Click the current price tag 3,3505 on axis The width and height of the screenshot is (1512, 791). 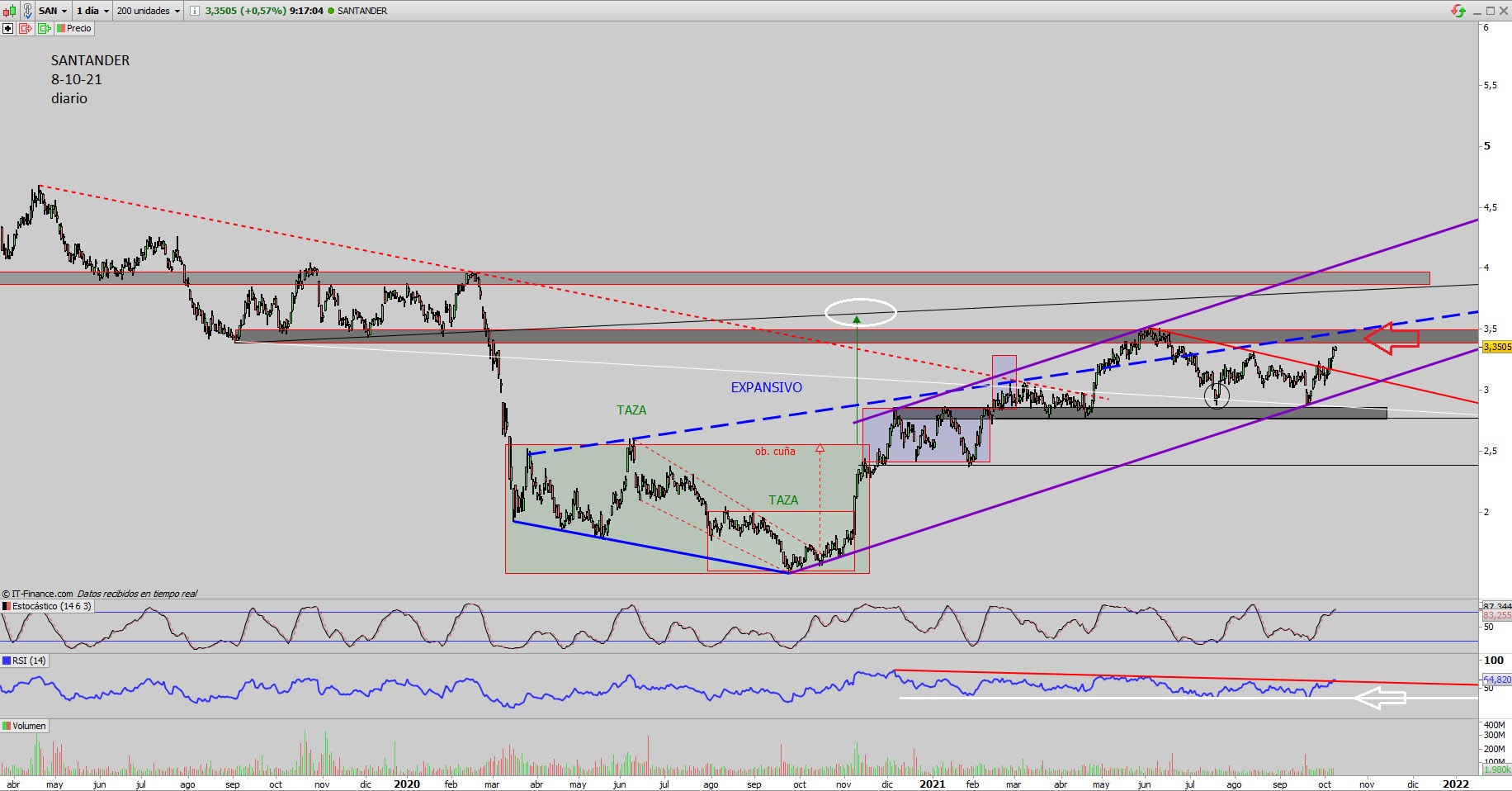tap(1497, 347)
